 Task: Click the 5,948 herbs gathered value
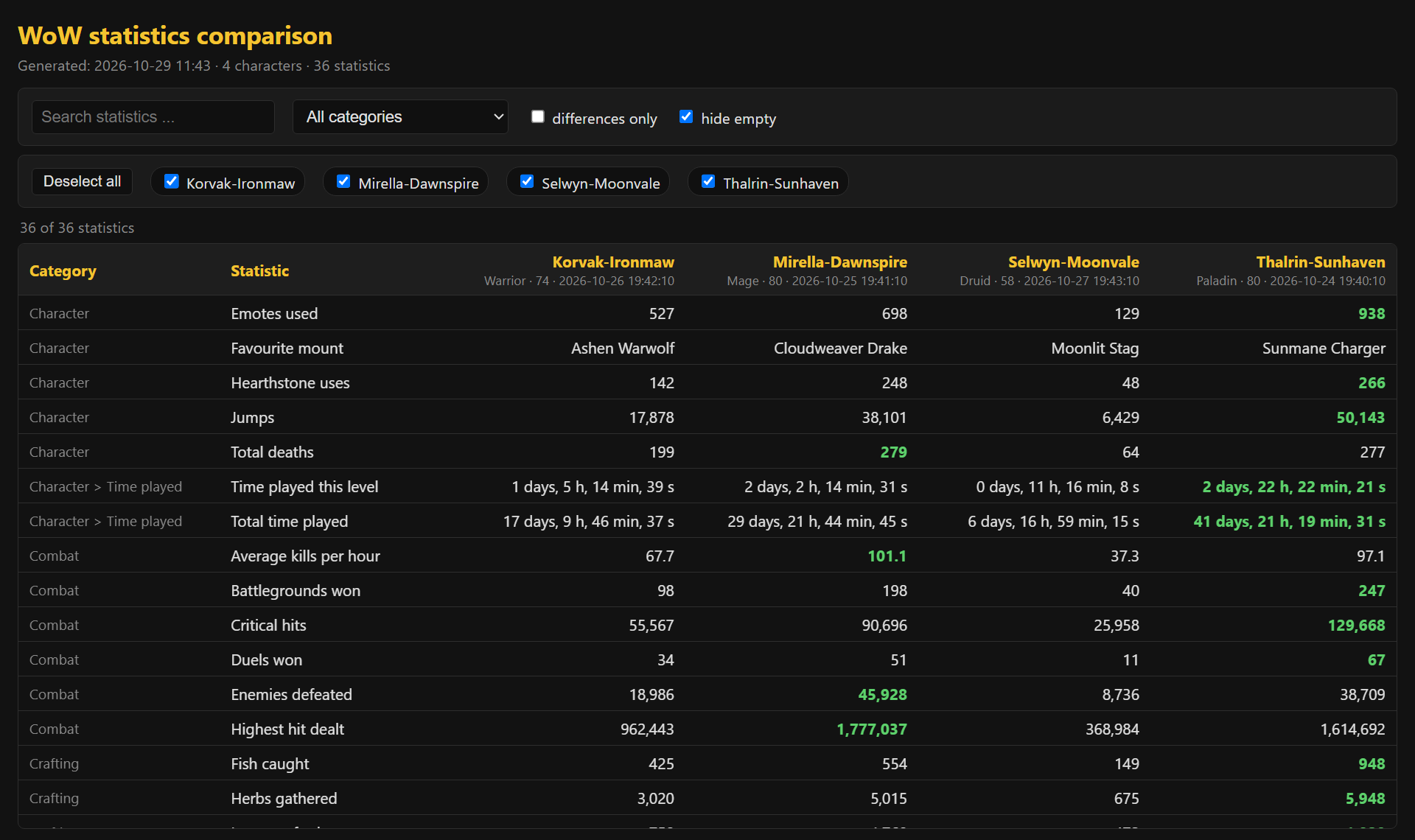(1365, 799)
